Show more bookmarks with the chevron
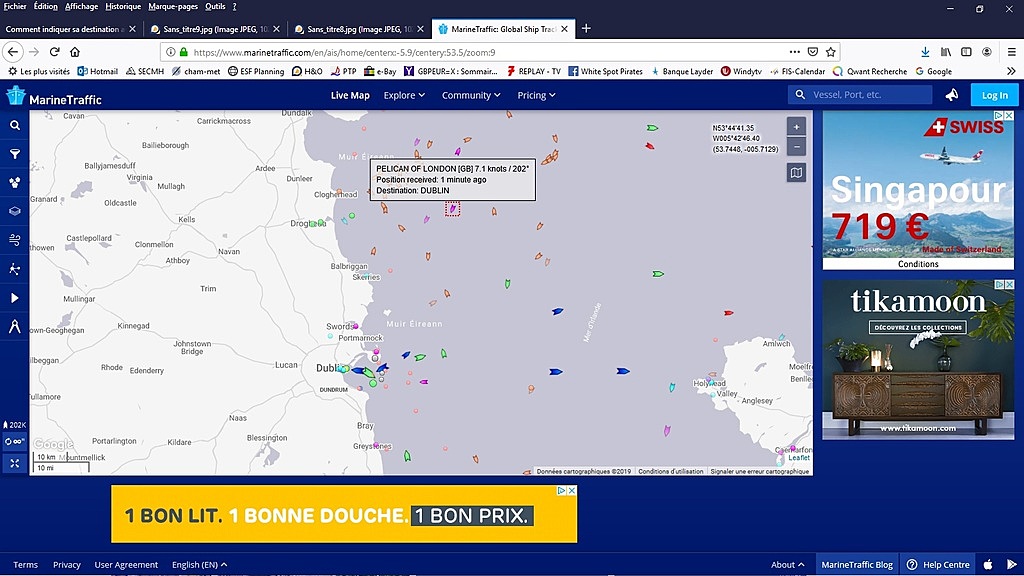The width and height of the screenshot is (1024, 576). [1012, 71]
